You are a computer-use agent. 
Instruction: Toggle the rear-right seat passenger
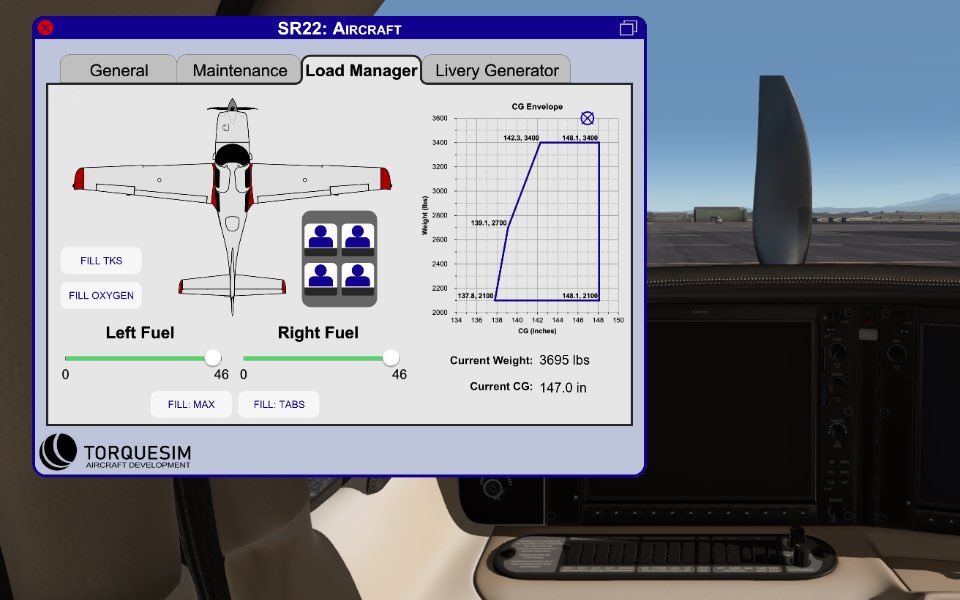click(x=358, y=279)
